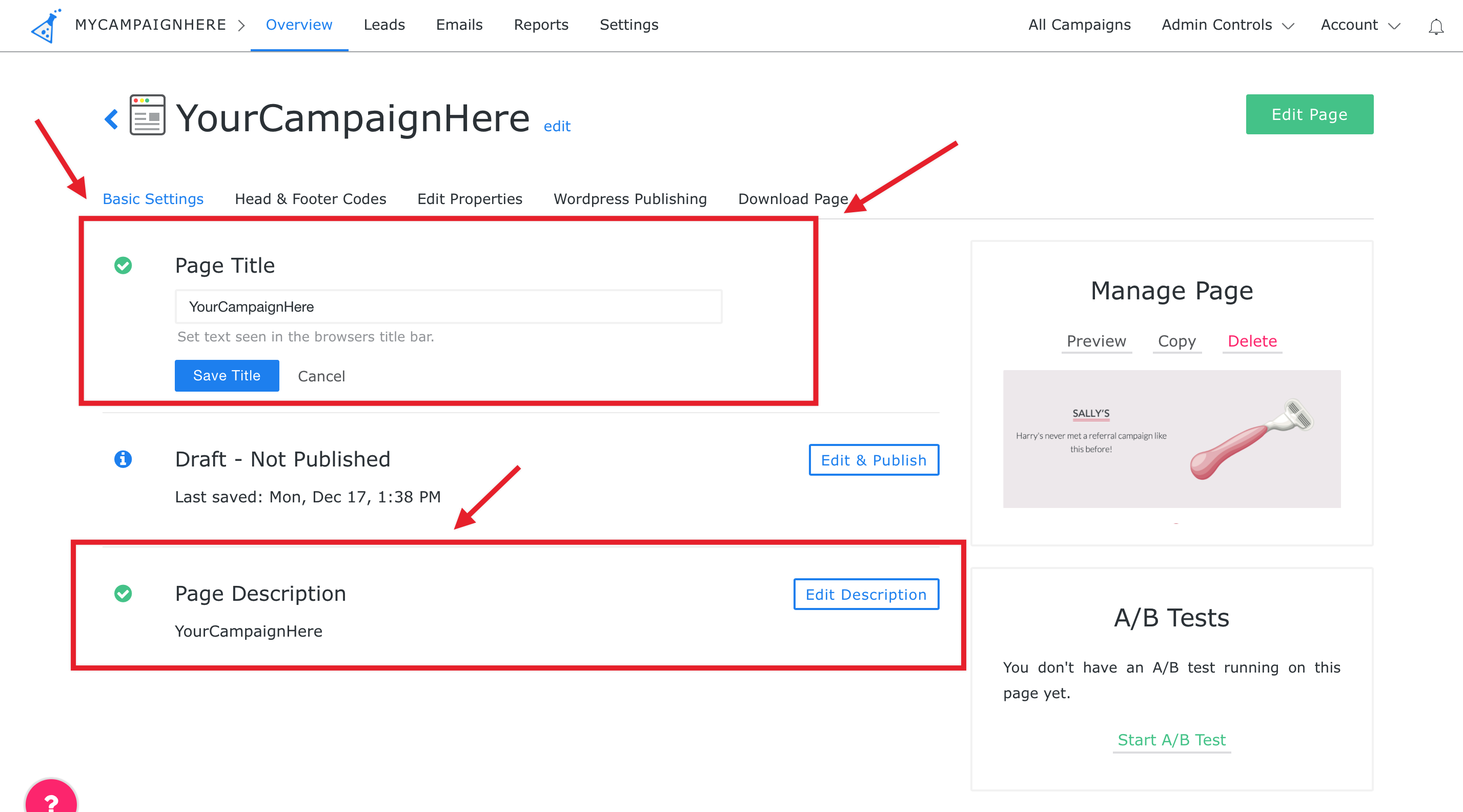Focus the Page Title text field
This screenshot has width=1463, height=812.
448,307
